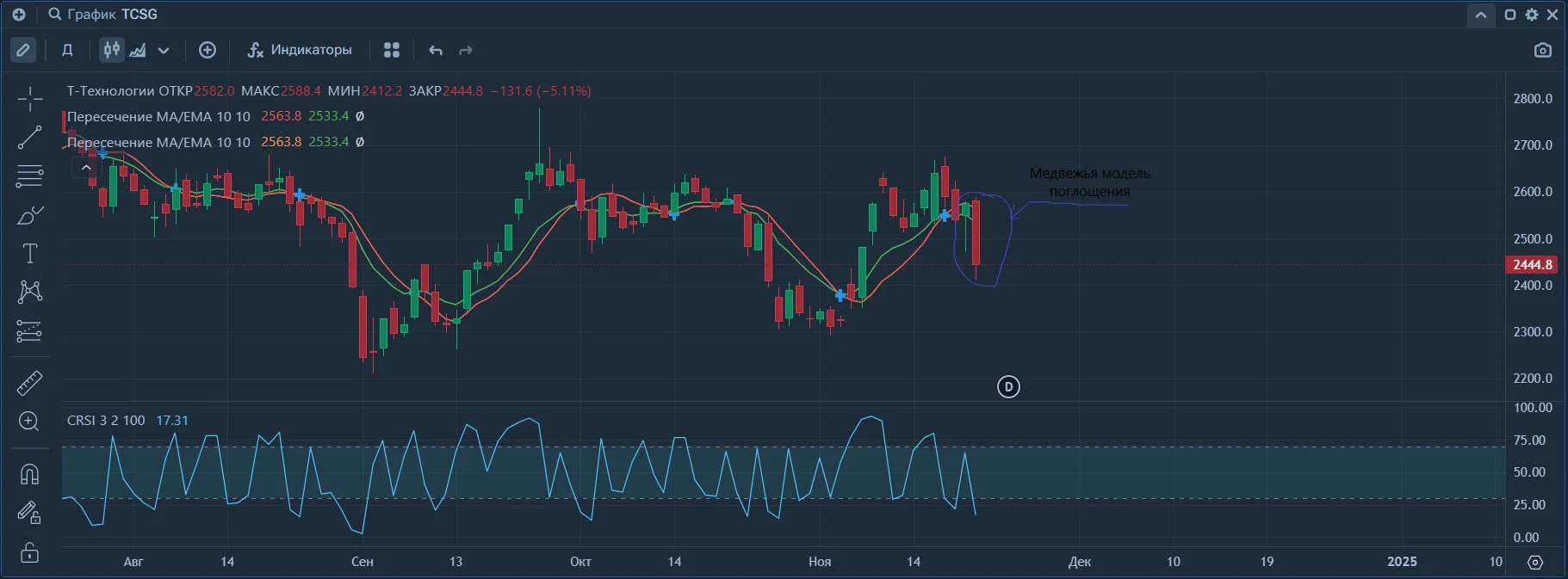Add a symbol with the circled plus

coord(208,50)
